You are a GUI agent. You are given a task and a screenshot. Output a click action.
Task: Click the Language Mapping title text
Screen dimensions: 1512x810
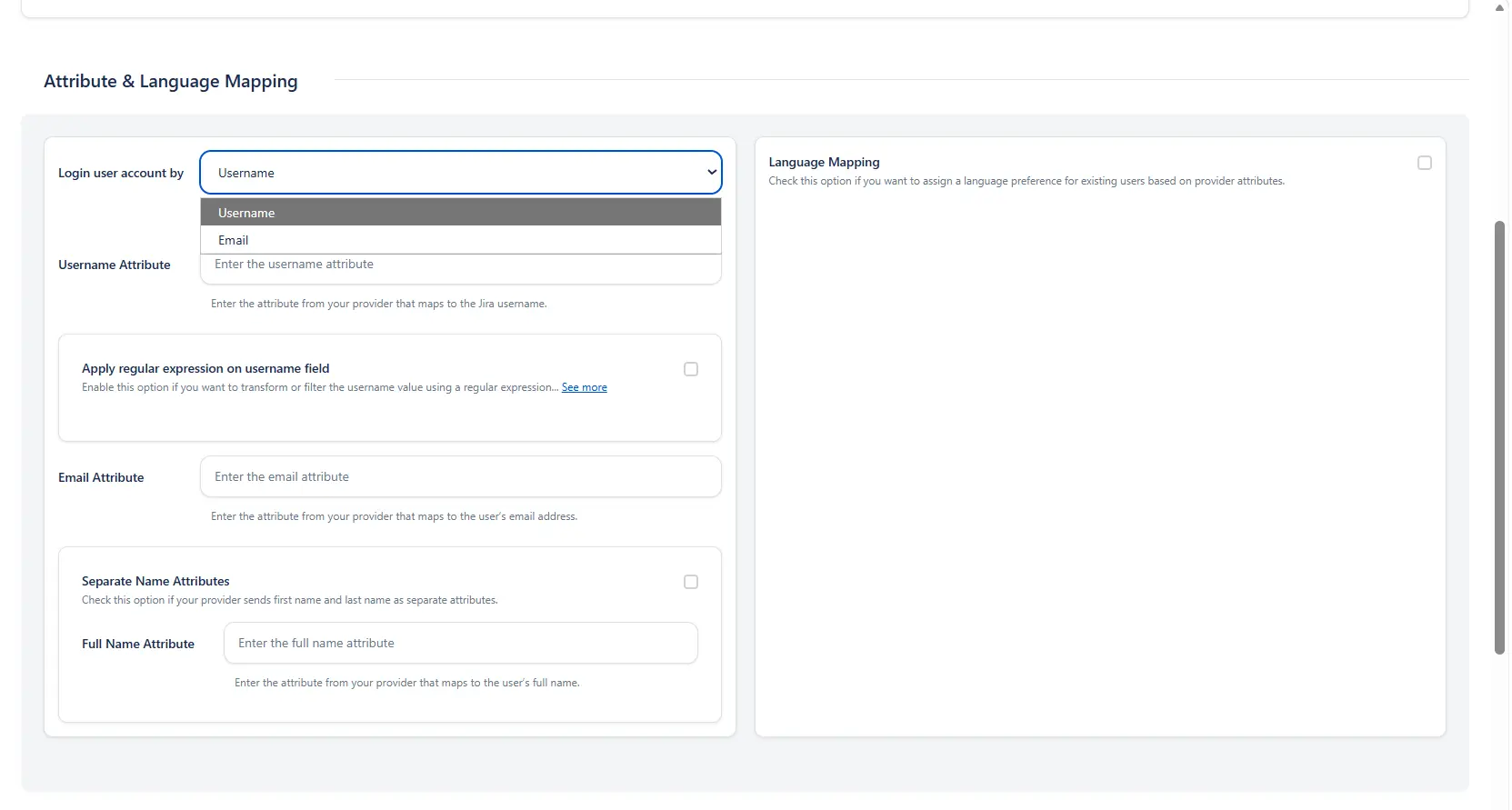(824, 162)
